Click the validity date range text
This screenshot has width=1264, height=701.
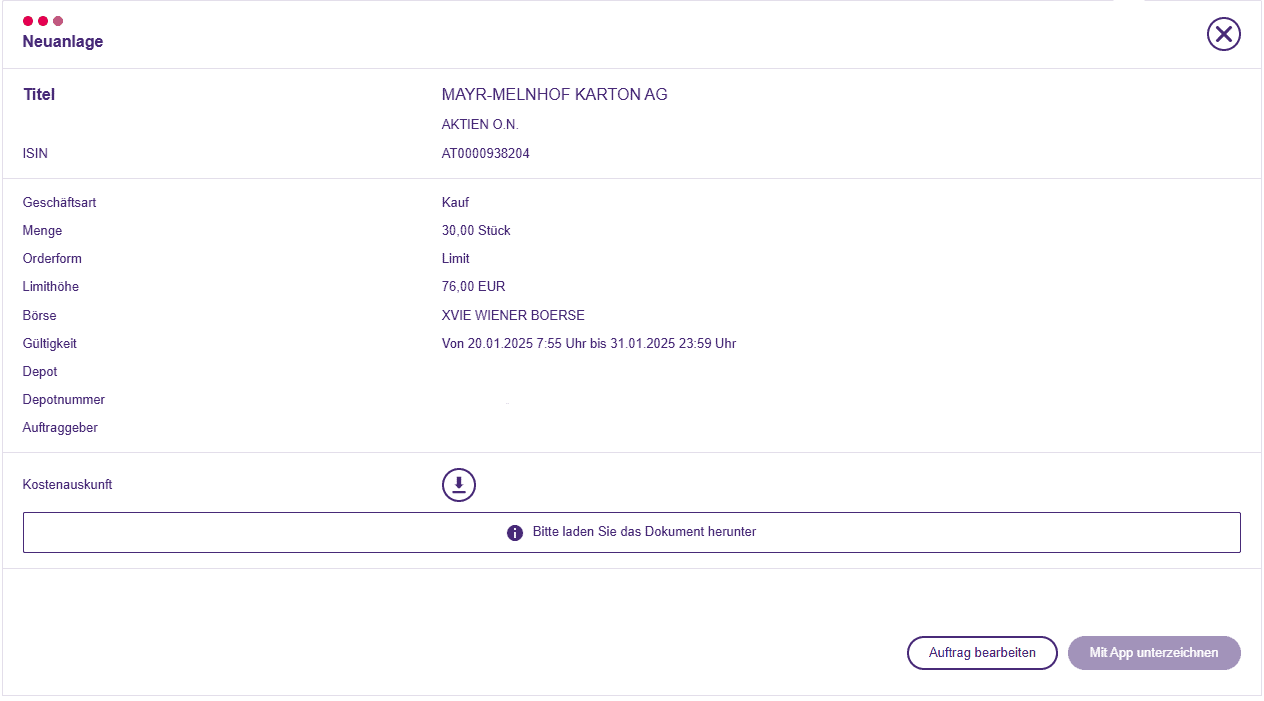pos(589,344)
